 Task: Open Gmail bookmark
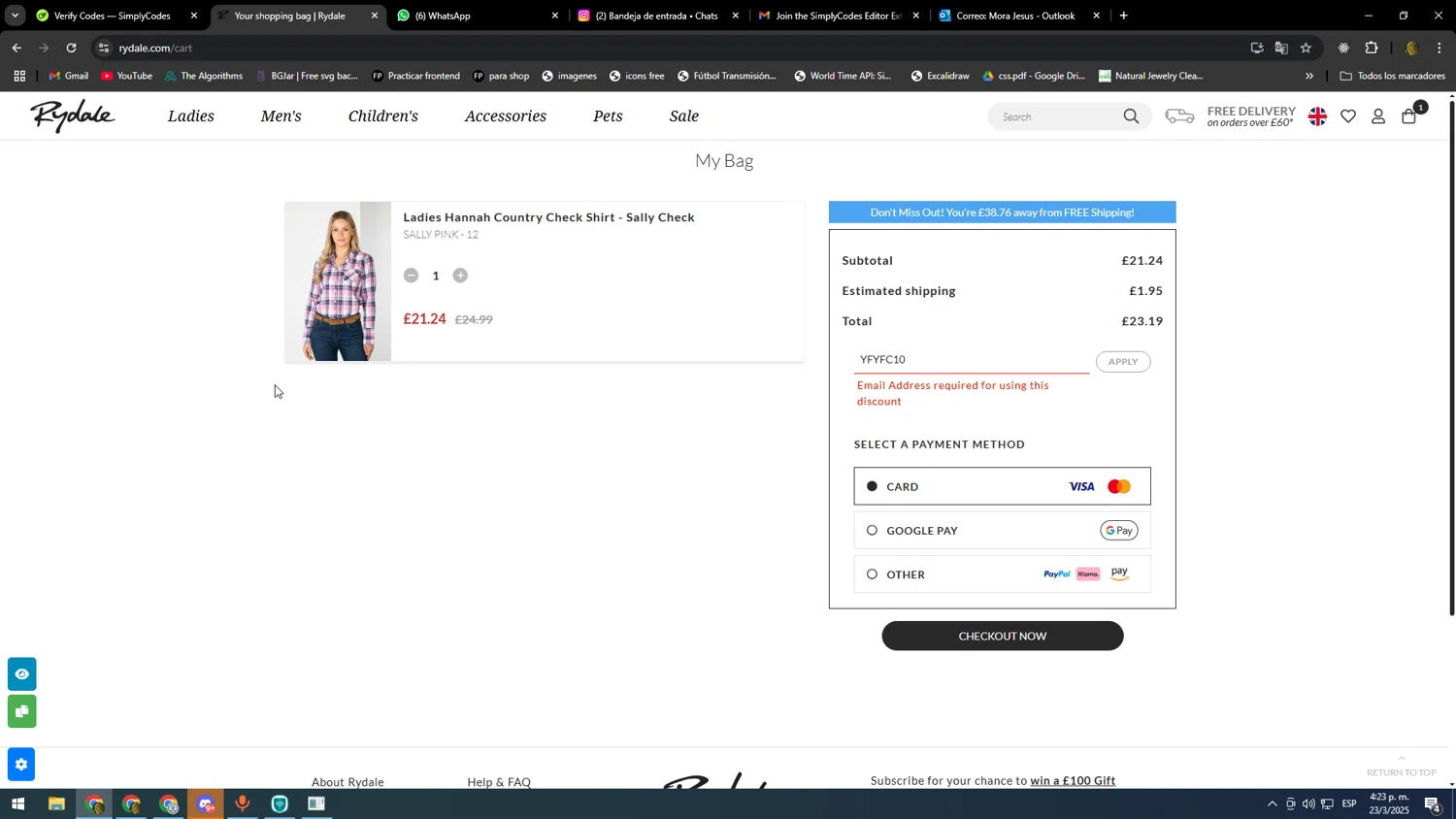point(68,76)
